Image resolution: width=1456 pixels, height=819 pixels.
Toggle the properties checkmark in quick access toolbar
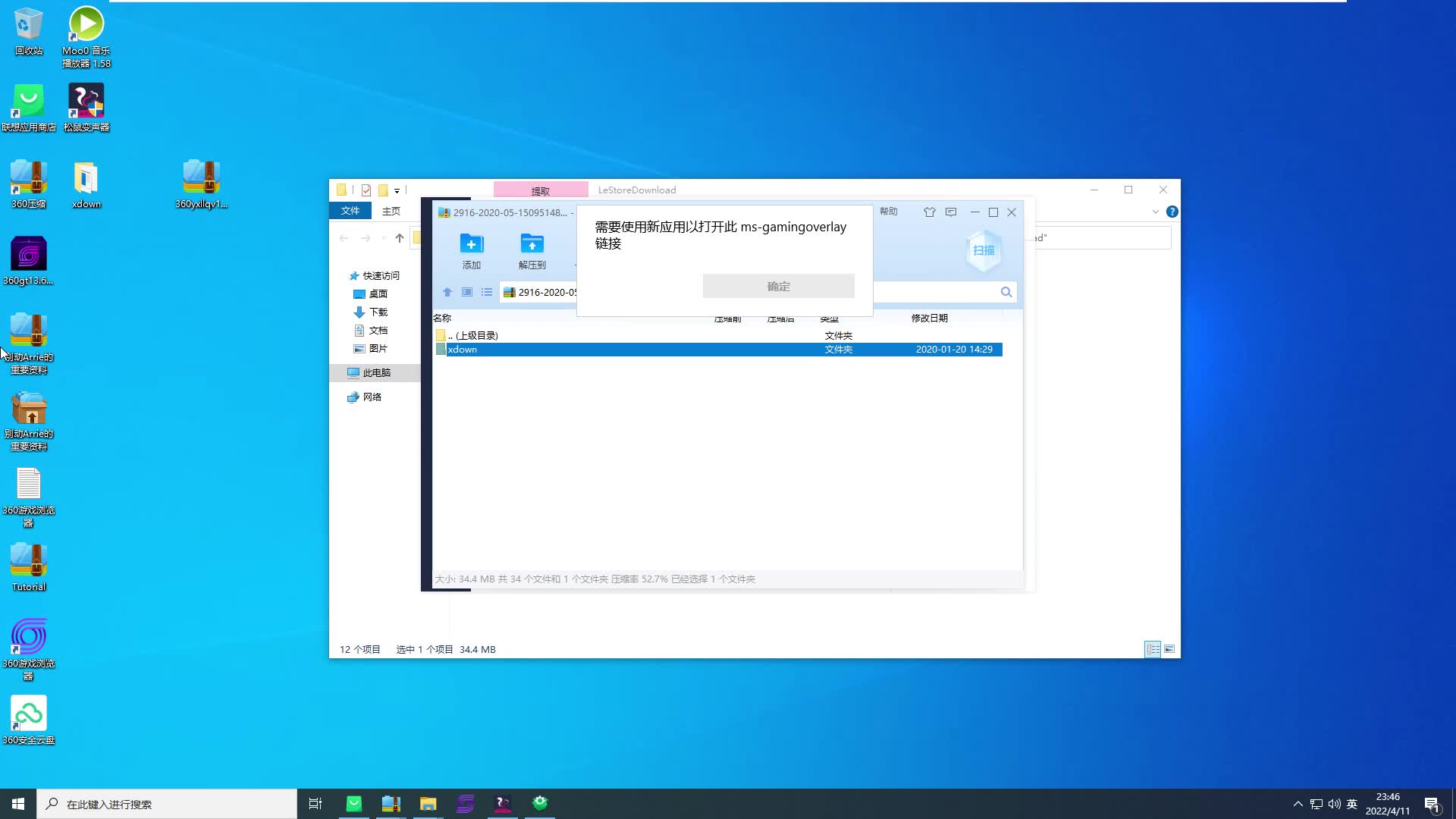click(366, 190)
